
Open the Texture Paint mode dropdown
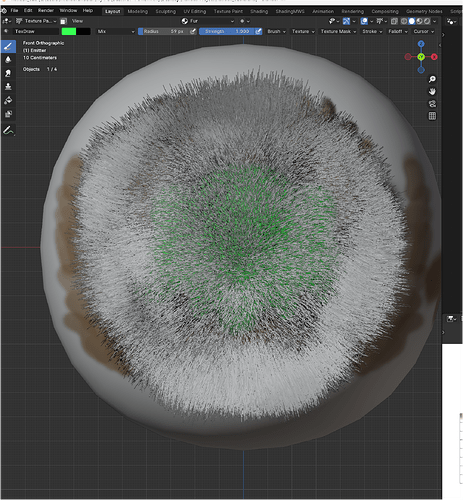pos(36,21)
